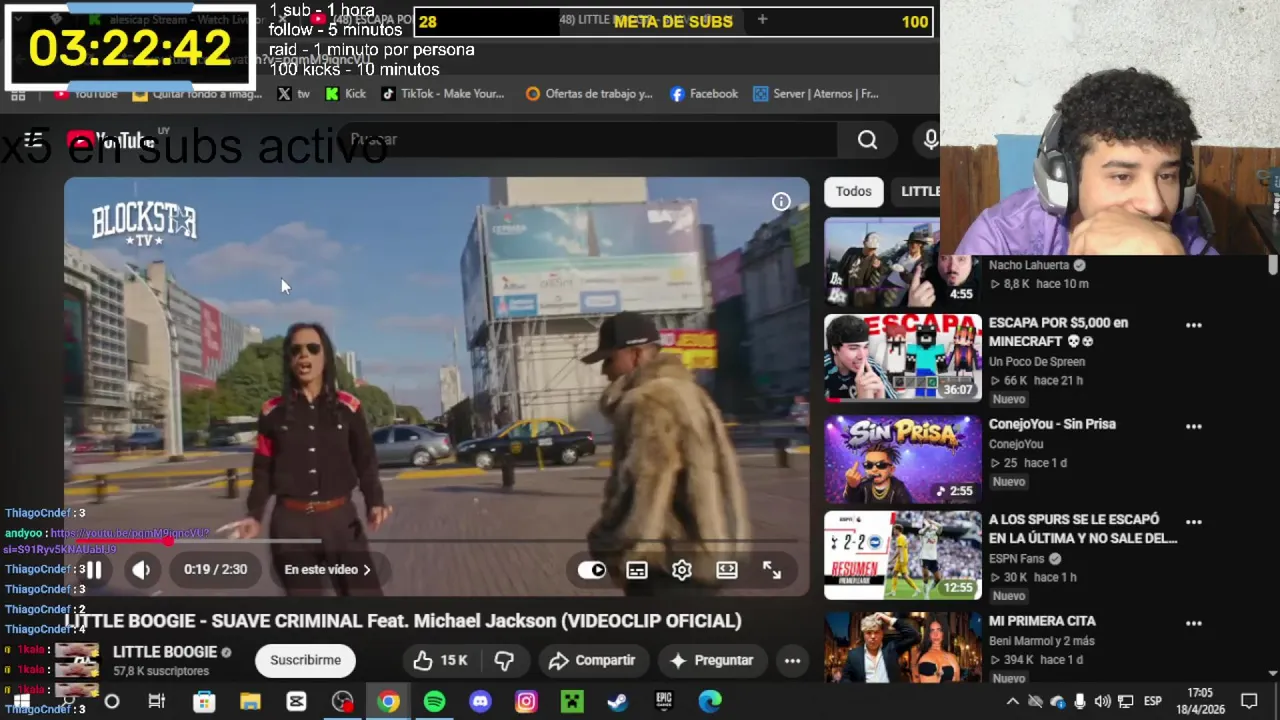The height and width of the screenshot is (720, 1280).
Task: Open options for 'ConejoYou - Sin Prisa' video
Action: click(x=1193, y=427)
